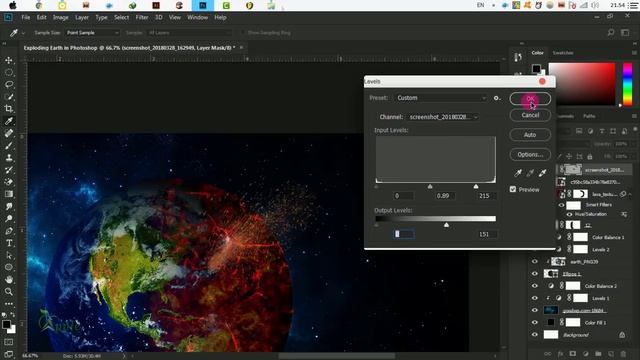Select the Lasso tool
The image size is (640, 360).
[x=9, y=84]
